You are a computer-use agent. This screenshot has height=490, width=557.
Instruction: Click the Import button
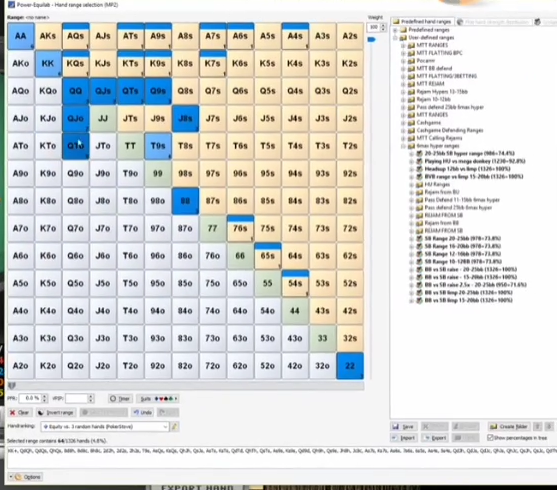[404, 438]
